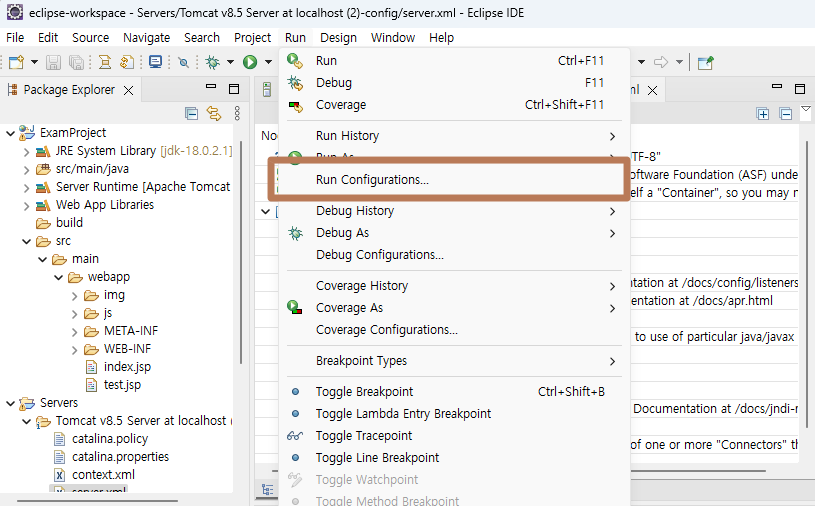Close the Package Explorer view tab
Image resolution: width=815 pixels, height=506 pixels.
(x=128, y=90)
